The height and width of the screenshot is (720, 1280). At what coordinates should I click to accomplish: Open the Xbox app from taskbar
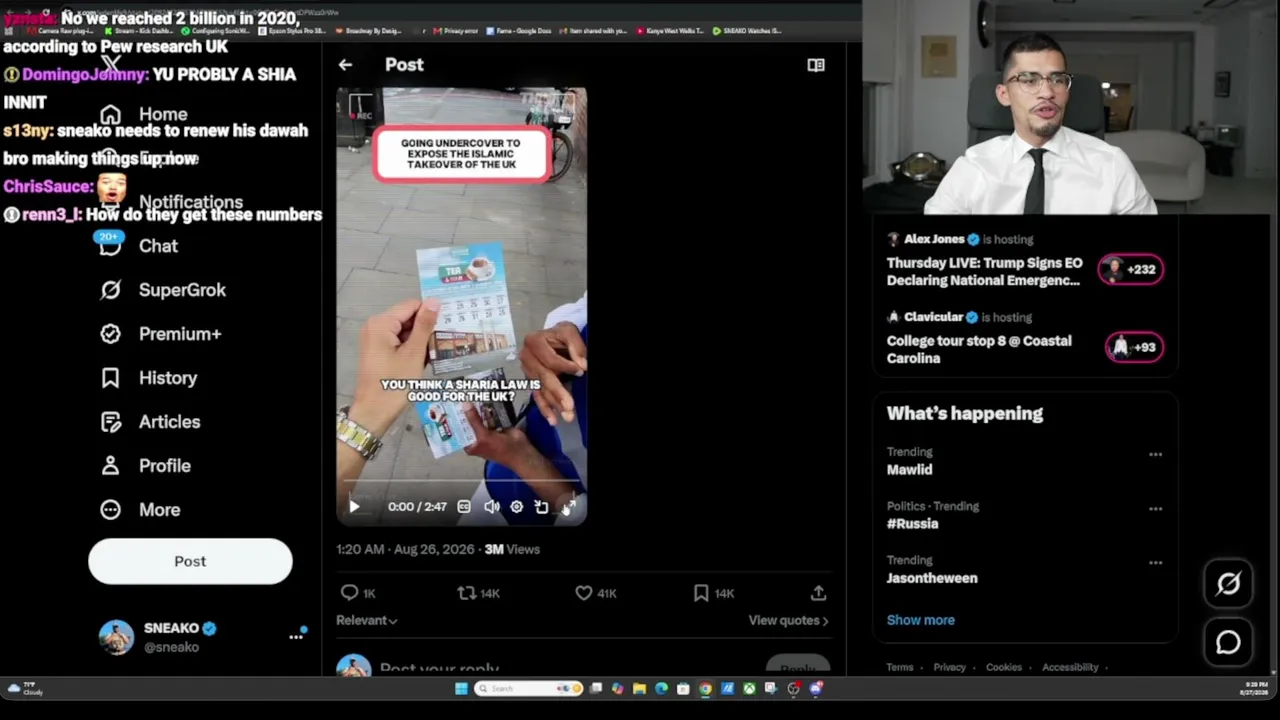(749, 688)
